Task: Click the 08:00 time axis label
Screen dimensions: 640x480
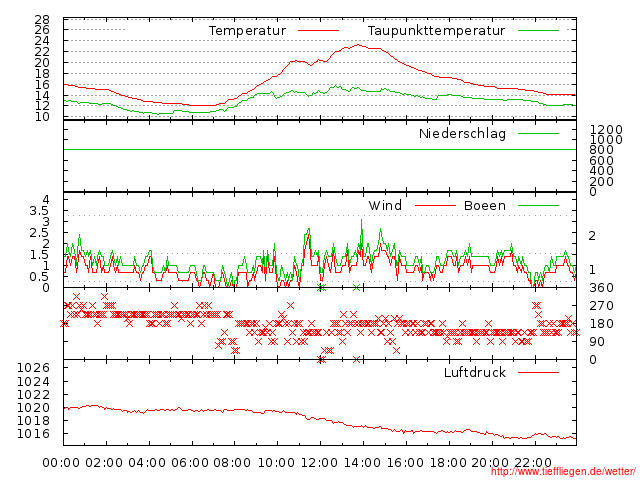Action: point(232,463)
